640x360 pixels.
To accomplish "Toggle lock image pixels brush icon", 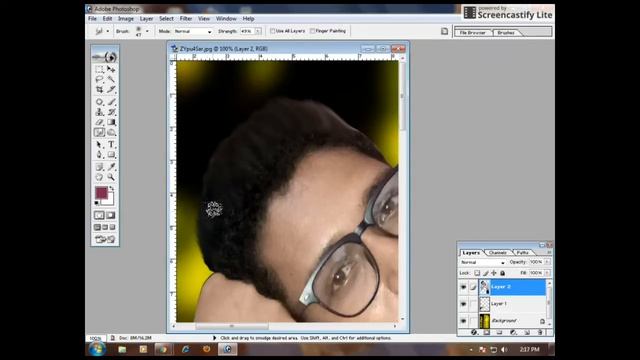I will [486, 273].
